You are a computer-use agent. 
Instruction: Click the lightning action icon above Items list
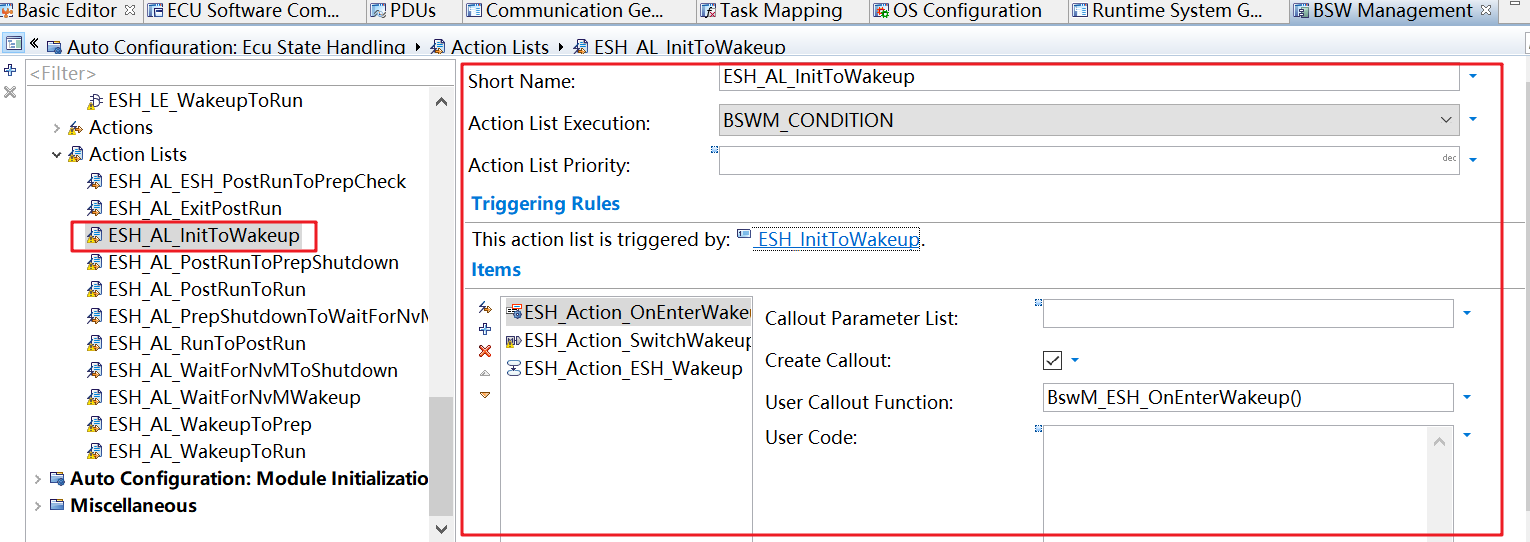485,308
